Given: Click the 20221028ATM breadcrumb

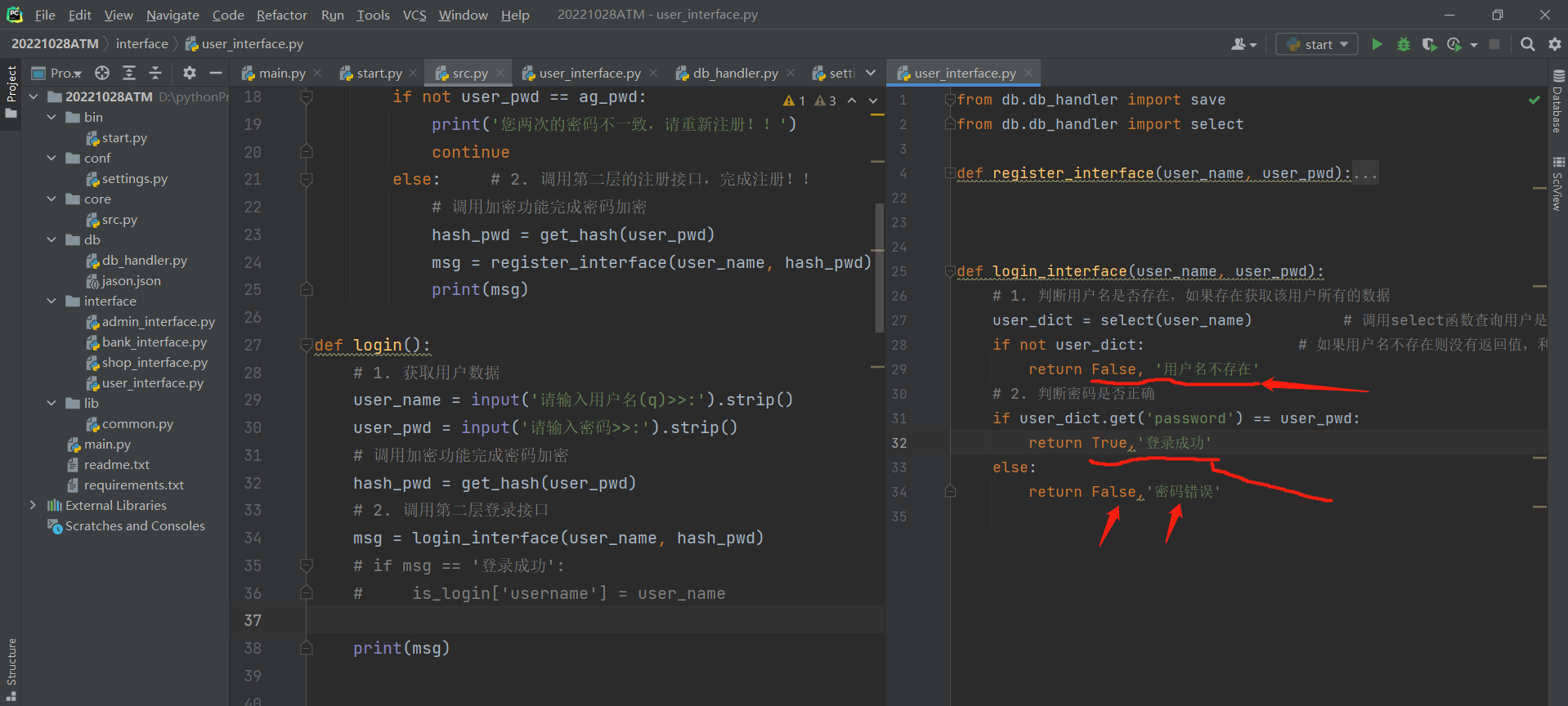Looking at the screenshot, I should pyautogui.click(x=55, y=43).
